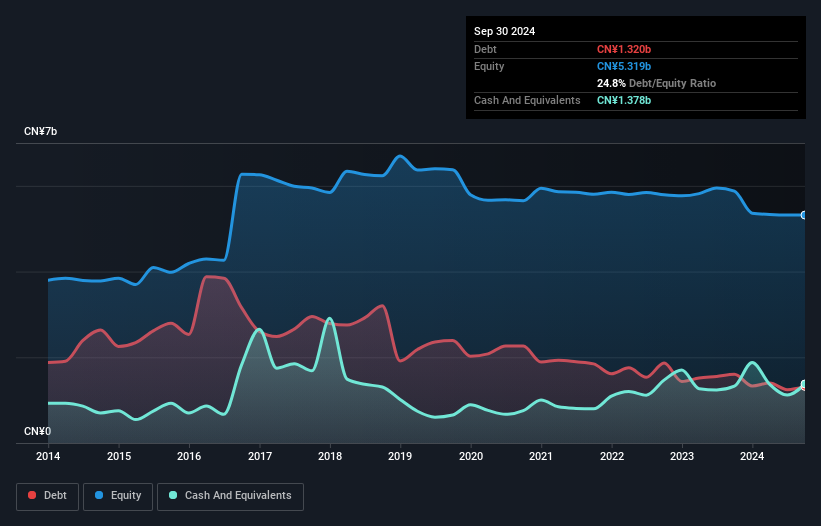
Task: Click the red Debt legend dot
Action: pos(32,495)
